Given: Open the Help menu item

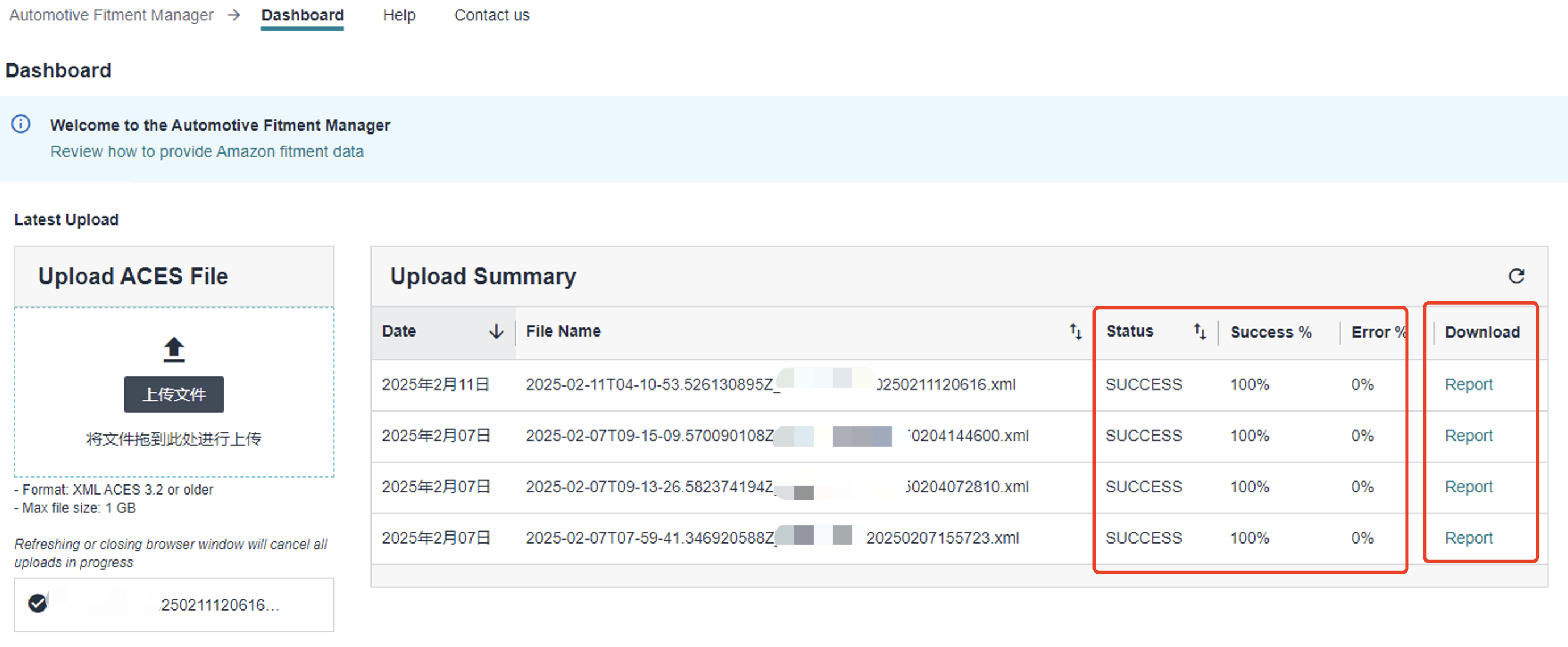Looking at the screenshot, I should click(399, 15).
